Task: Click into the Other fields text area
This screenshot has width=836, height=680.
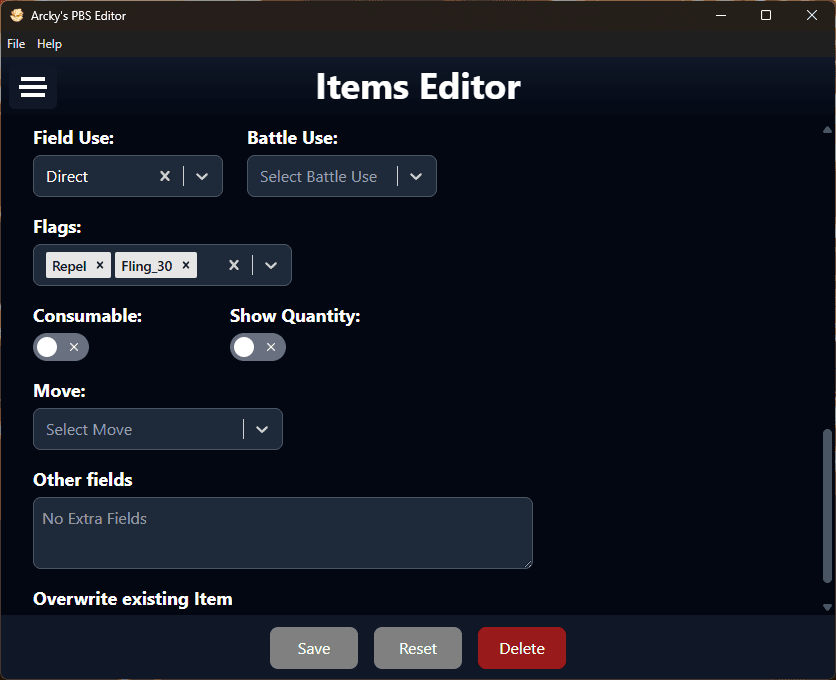Action: pos(282,533)
